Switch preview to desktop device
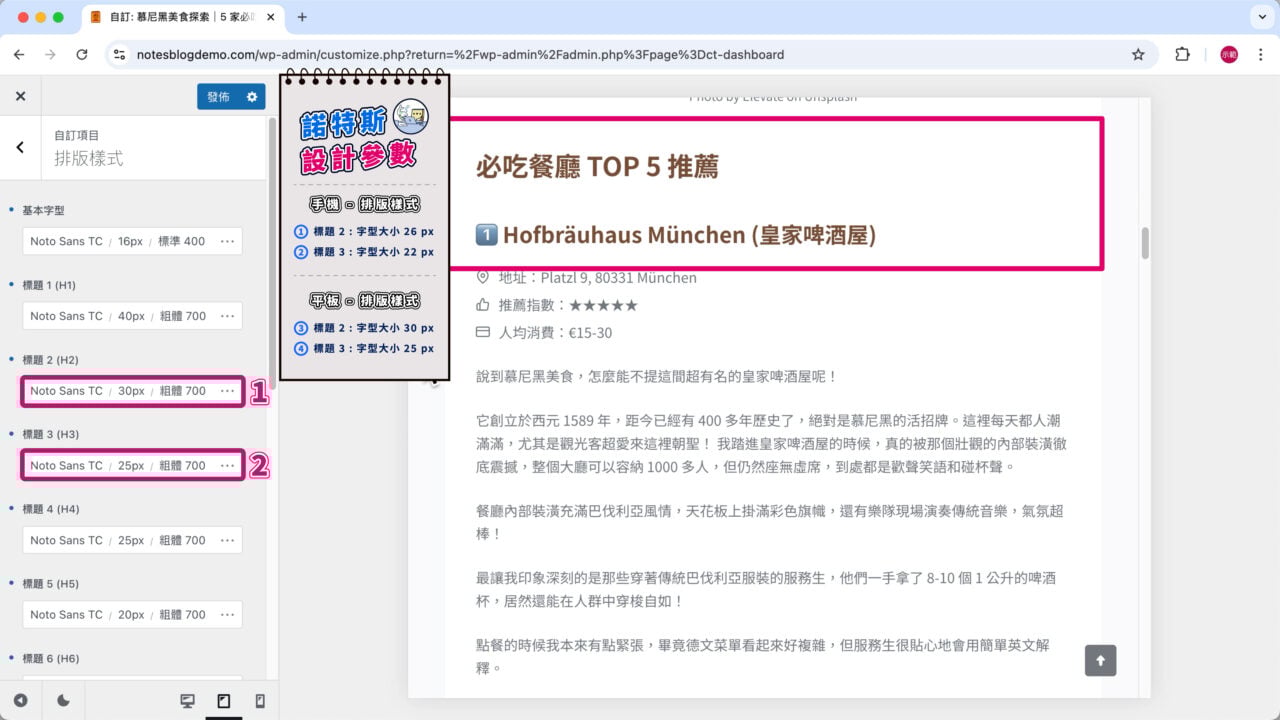This screenshot has height=720, width=1280. [187, 701]
